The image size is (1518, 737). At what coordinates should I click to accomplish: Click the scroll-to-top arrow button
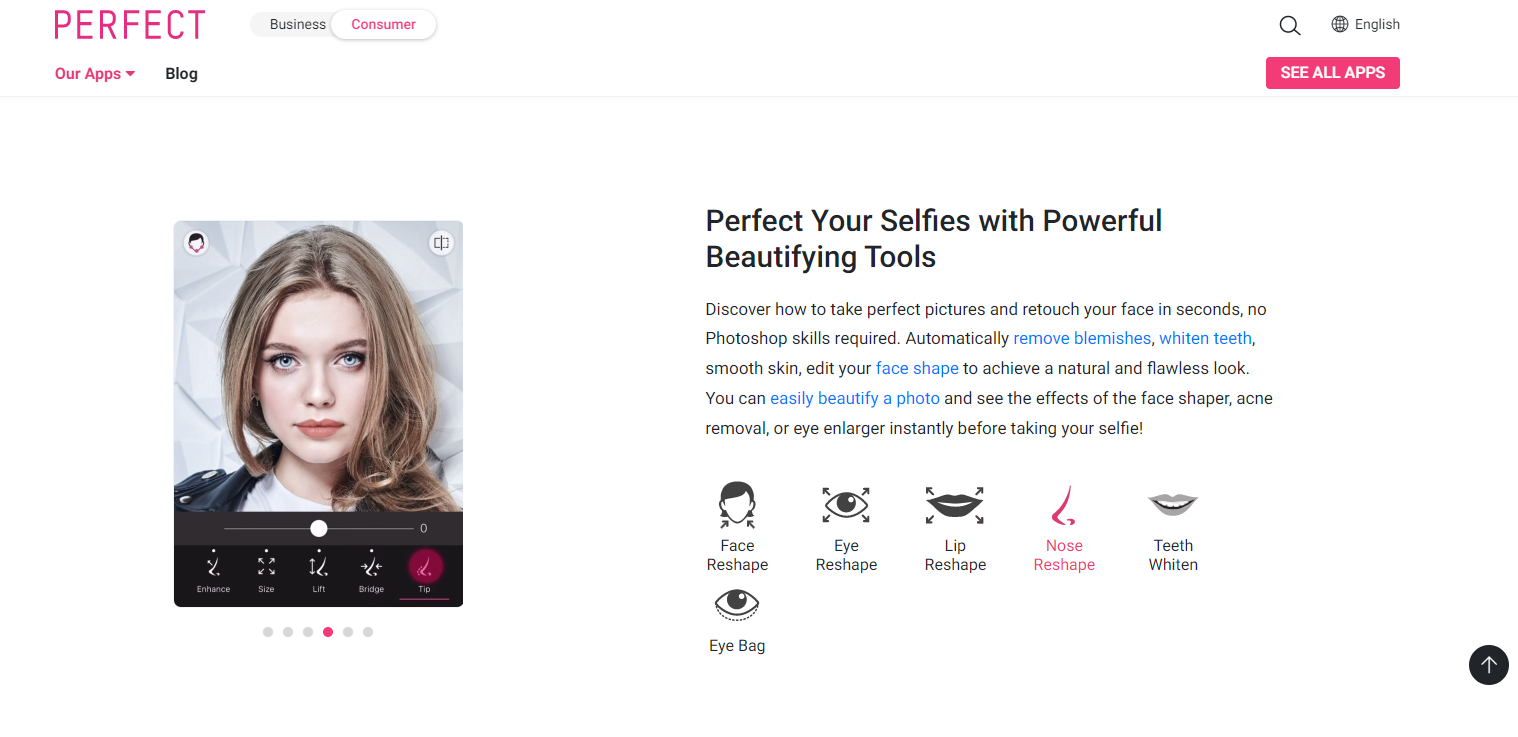1488,664
